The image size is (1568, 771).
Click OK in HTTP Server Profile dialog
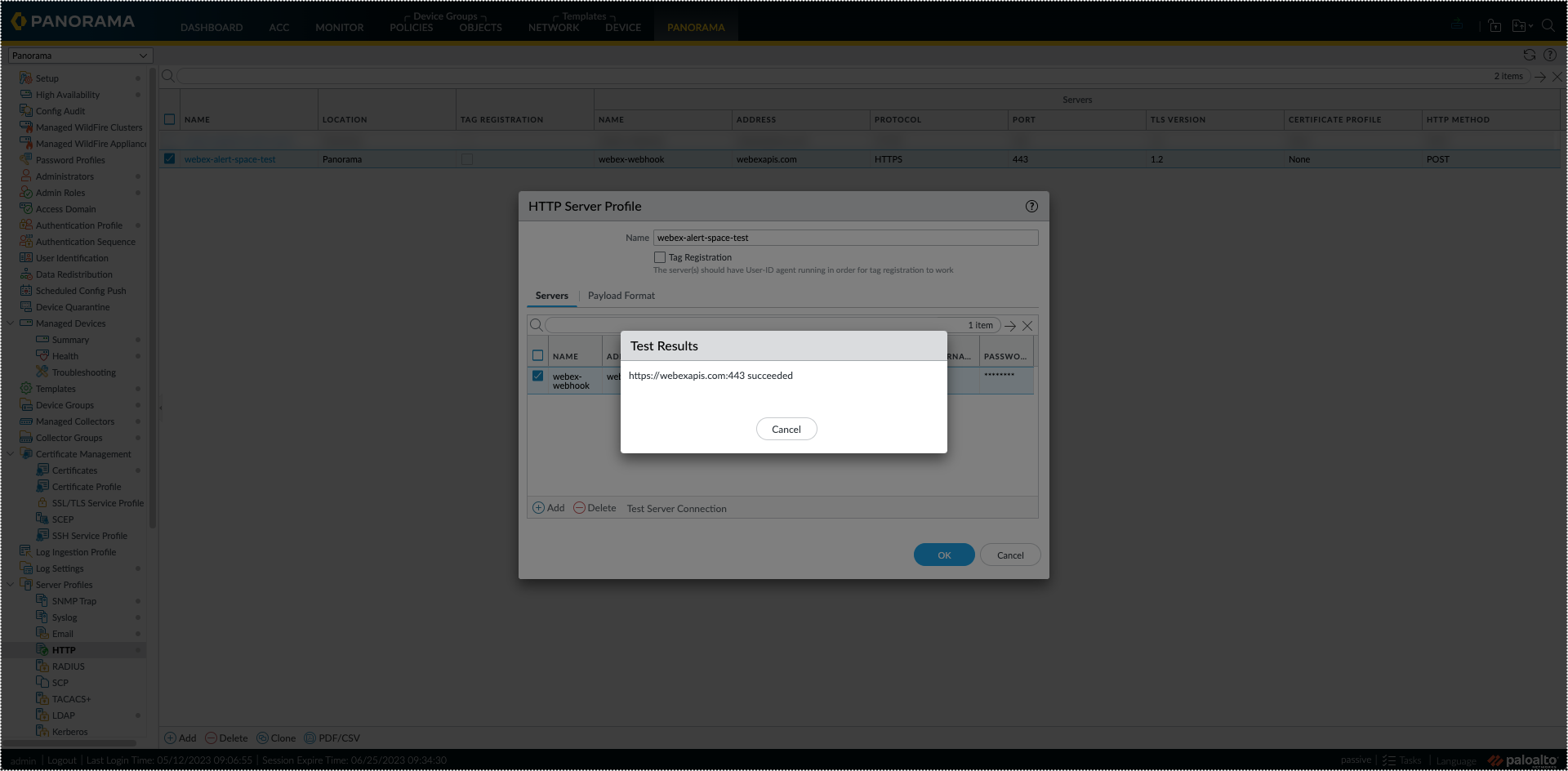coord(944,555)
